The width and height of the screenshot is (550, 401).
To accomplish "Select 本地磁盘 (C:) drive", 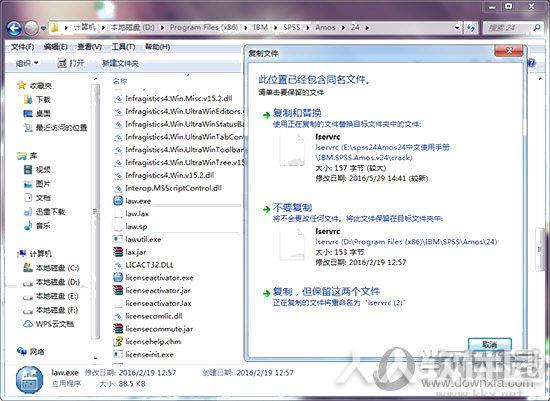I will click(51, 268).
